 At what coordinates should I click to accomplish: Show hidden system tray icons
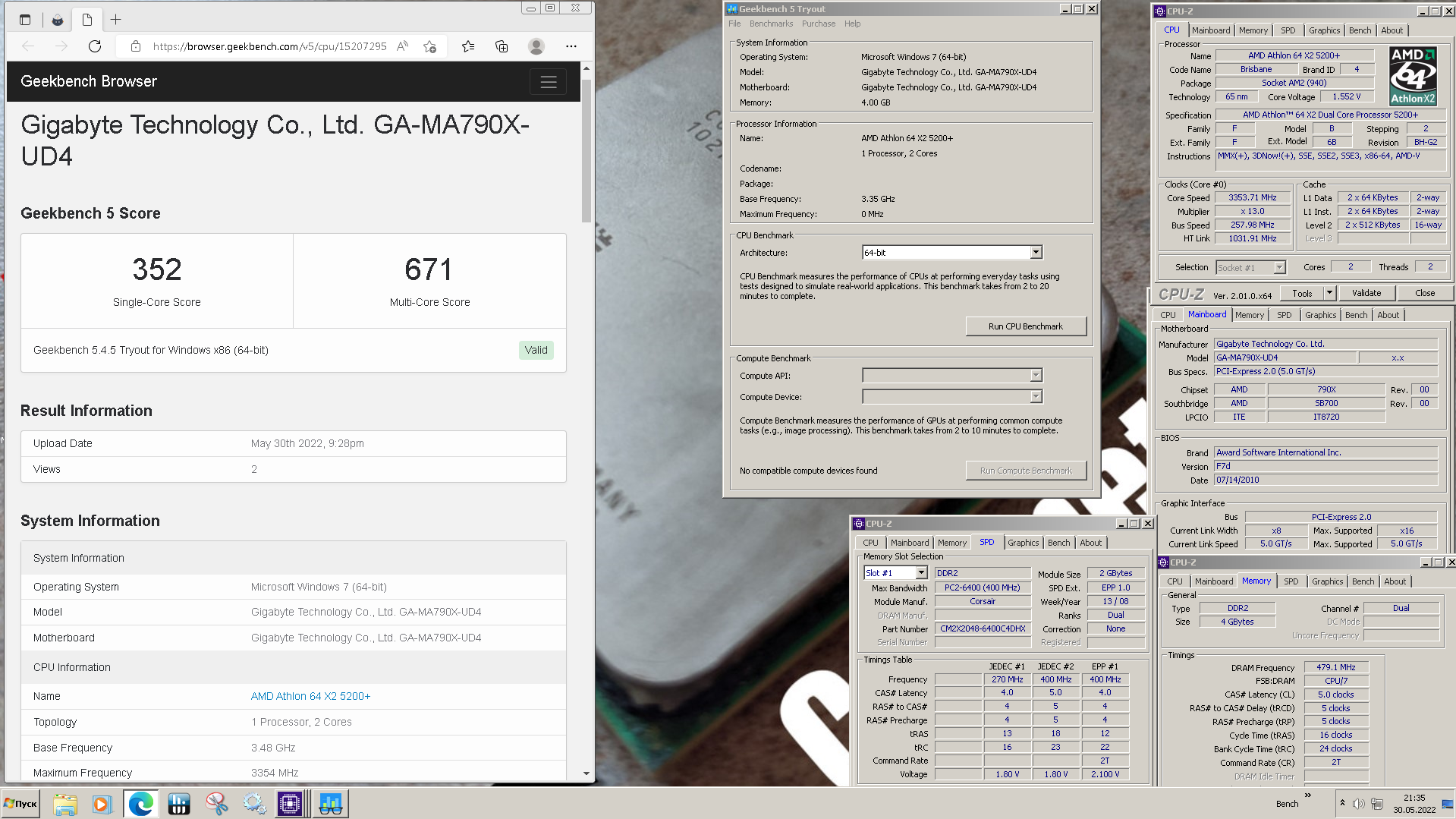coord(1342,803)
